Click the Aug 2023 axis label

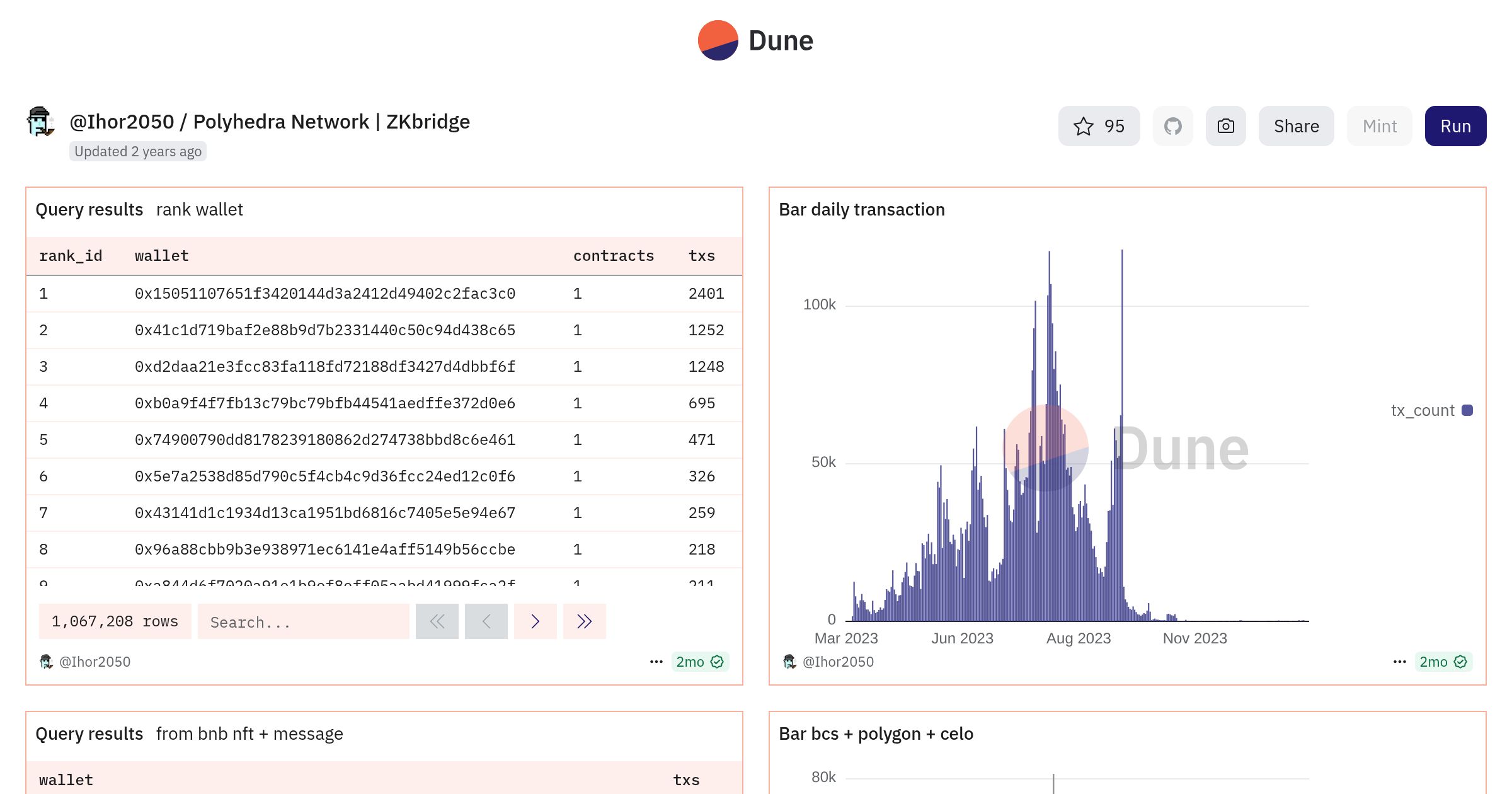(x=1079, y=638)
